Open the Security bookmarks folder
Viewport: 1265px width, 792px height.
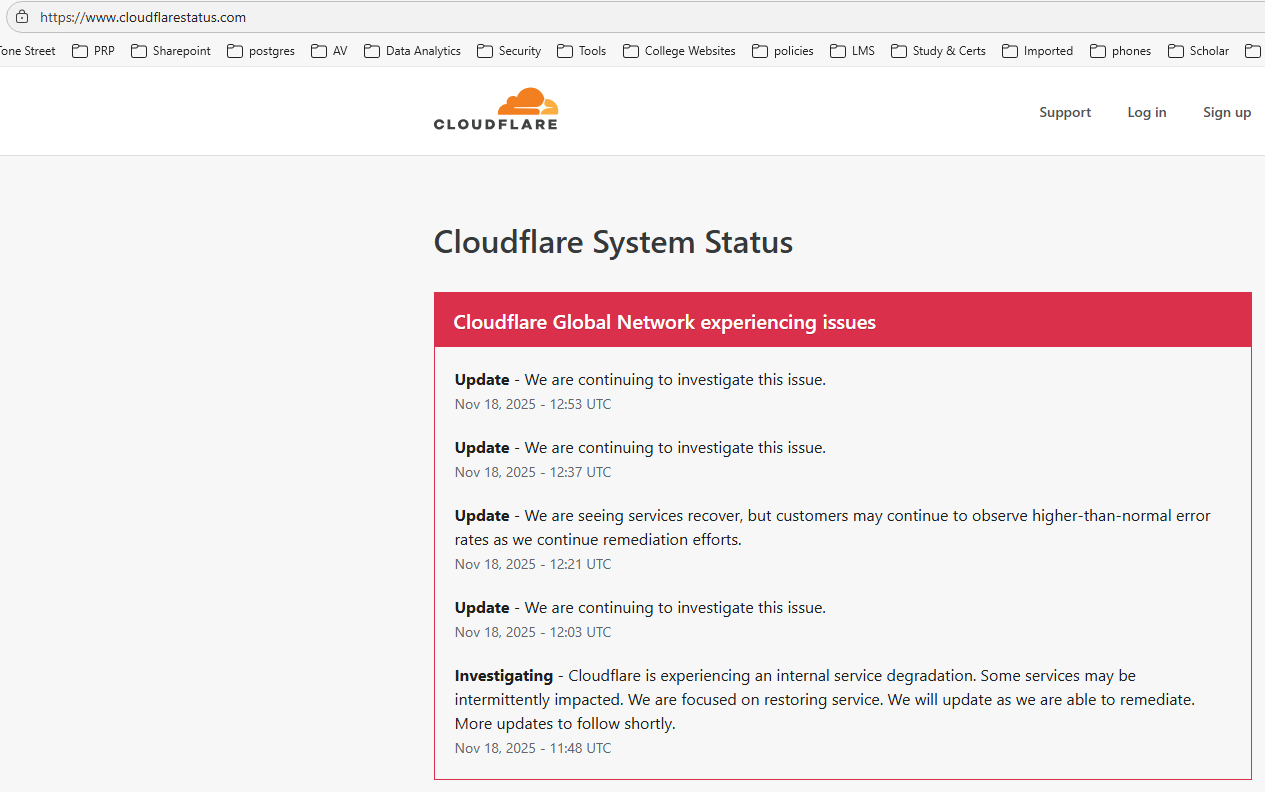tap(509, 51)
